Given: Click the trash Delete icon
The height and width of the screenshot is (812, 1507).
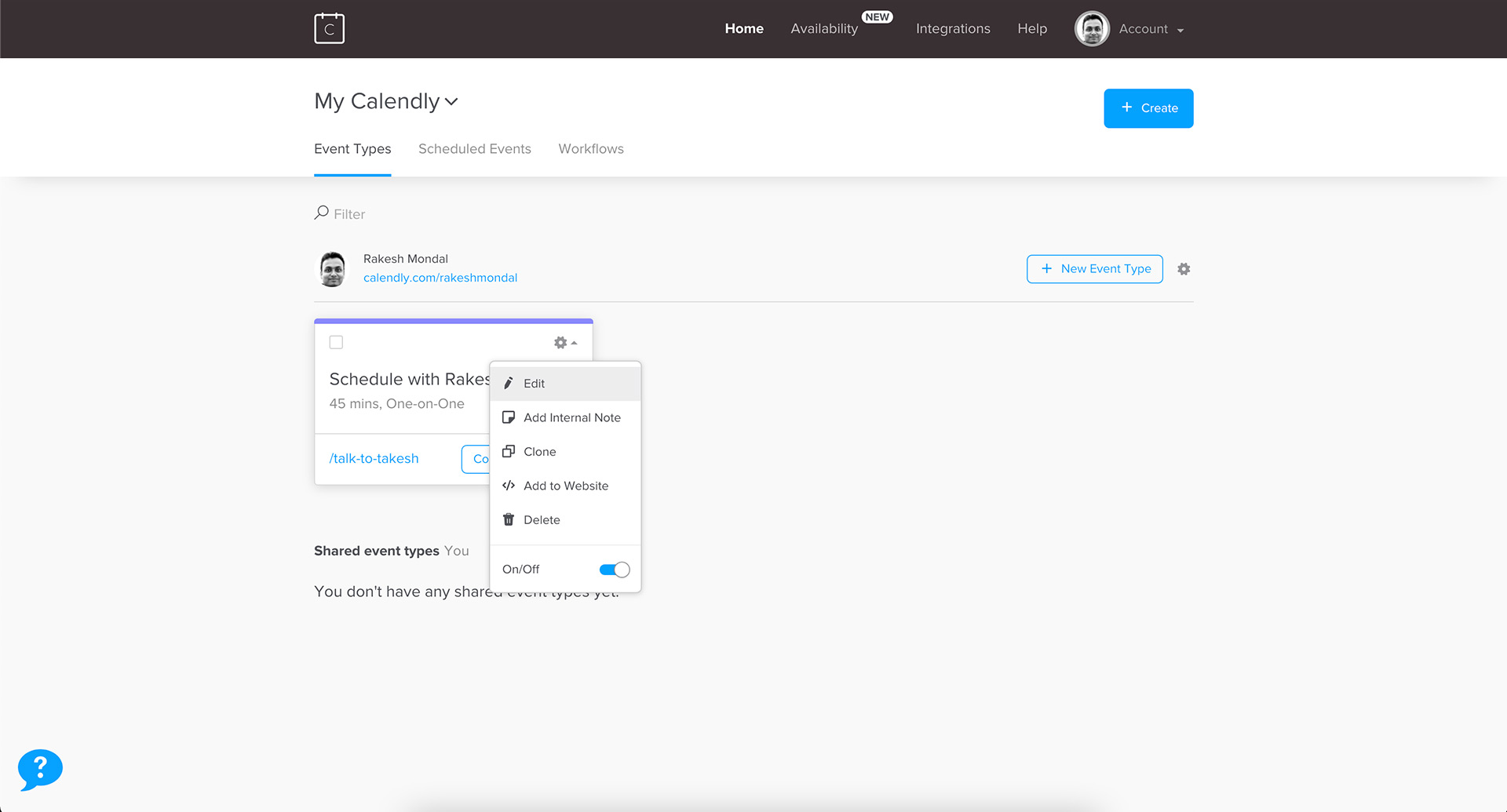Looking at the screenshot, I should pos(509,519).
